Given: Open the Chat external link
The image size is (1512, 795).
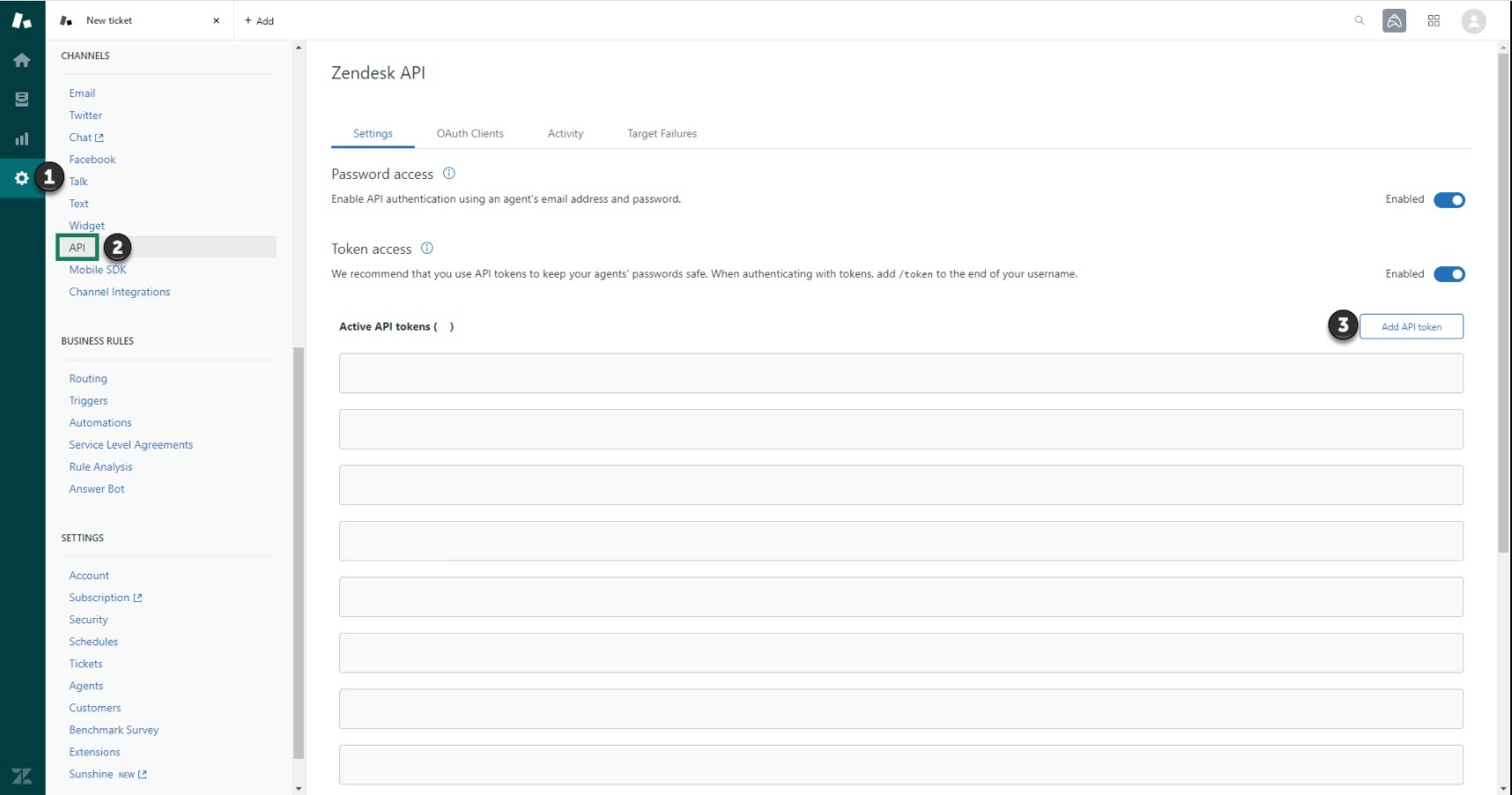Looking at the screenshot, I should [86, 137].
